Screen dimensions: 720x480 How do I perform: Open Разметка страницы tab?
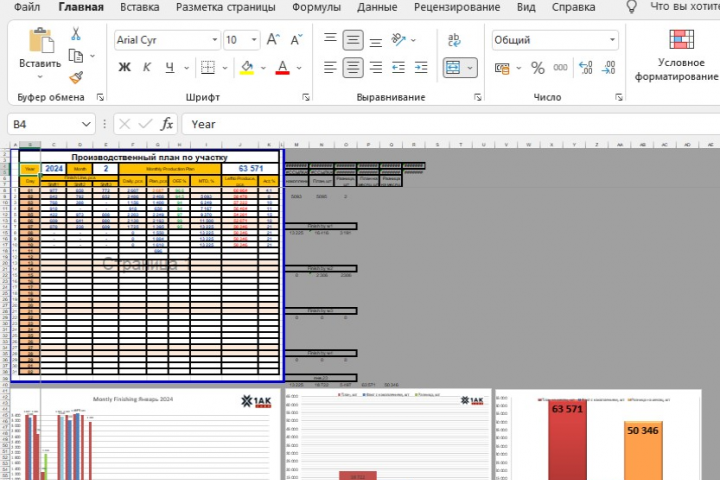coord(225,7)
